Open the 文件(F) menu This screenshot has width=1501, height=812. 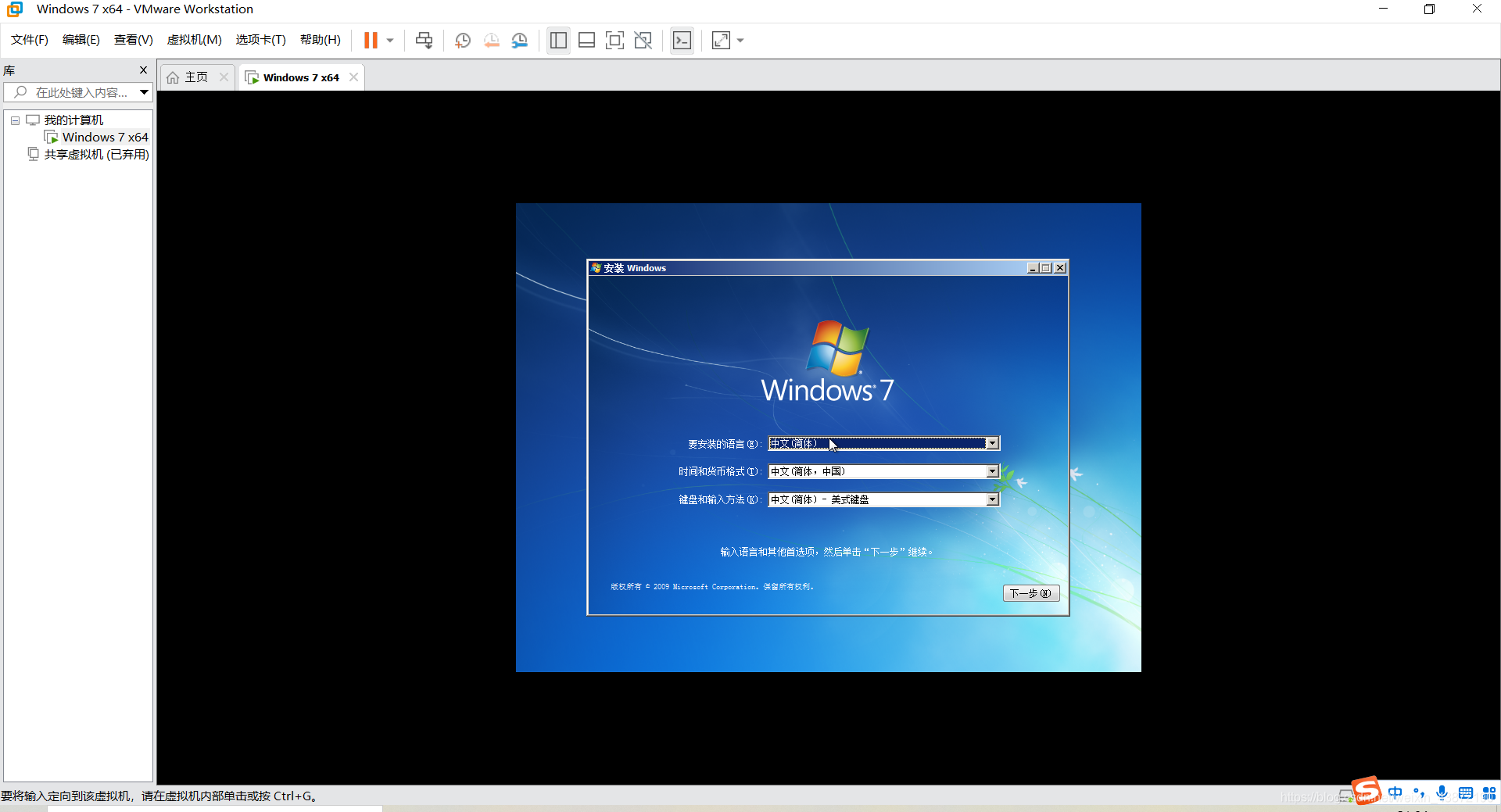pyautogui.click(x=30, y=40)
